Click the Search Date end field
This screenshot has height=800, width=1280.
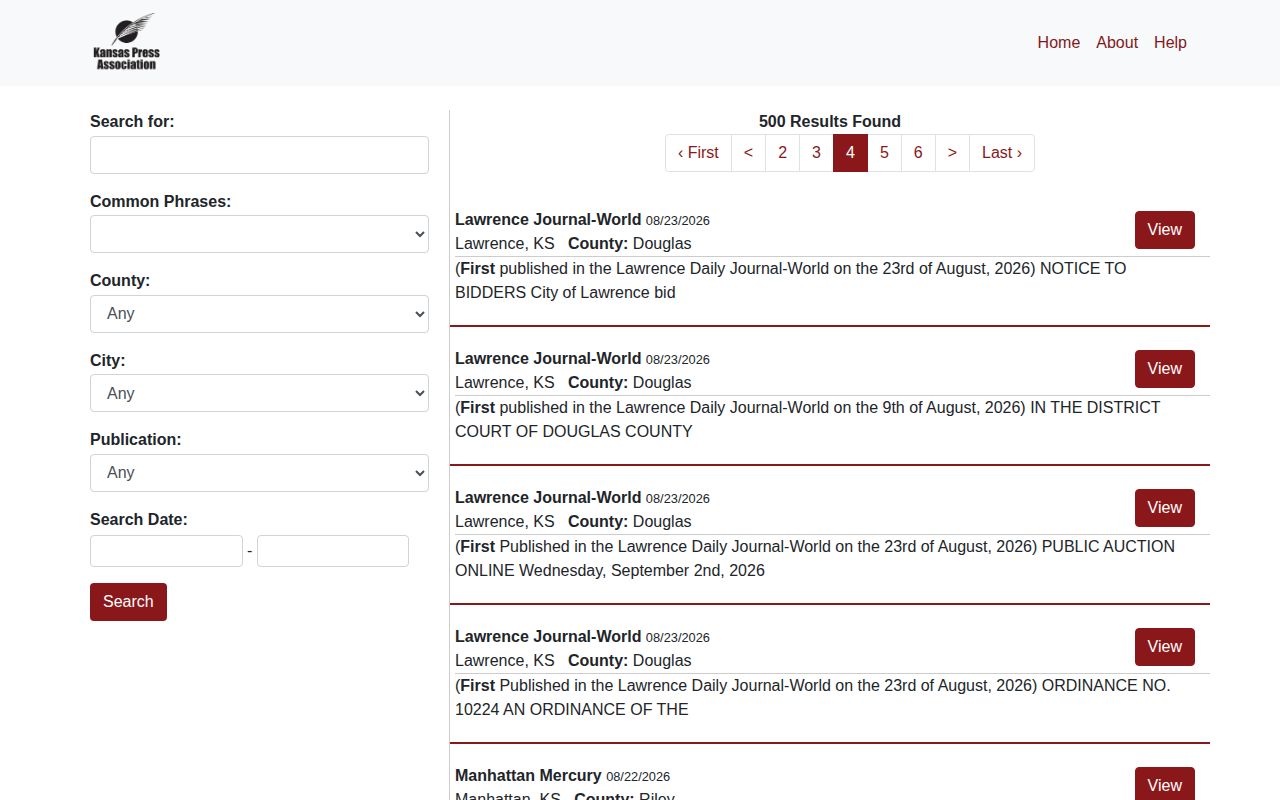point(333,551)
